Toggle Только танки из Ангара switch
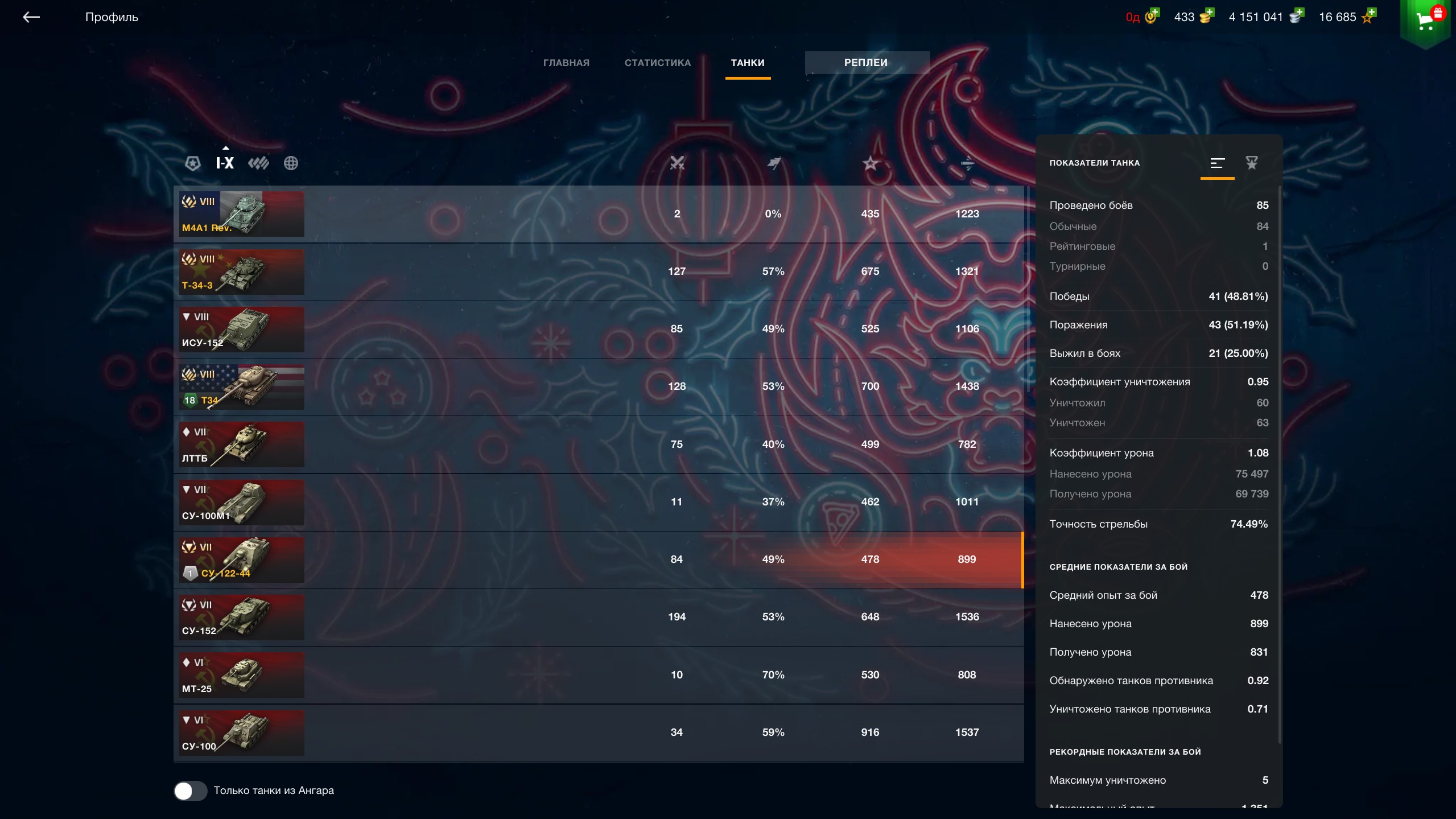Viewport: 1456px width, 819px height. tap(190, 791)
